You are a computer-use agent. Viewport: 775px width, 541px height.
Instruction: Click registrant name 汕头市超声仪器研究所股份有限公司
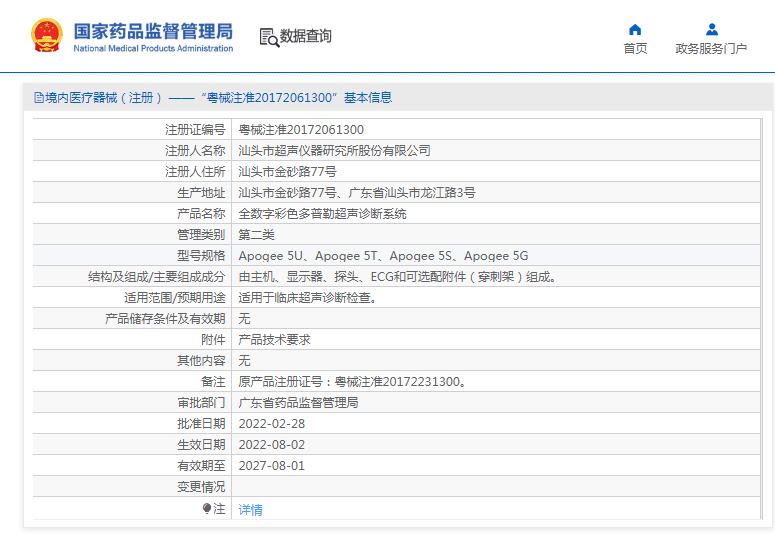point(334,151)
